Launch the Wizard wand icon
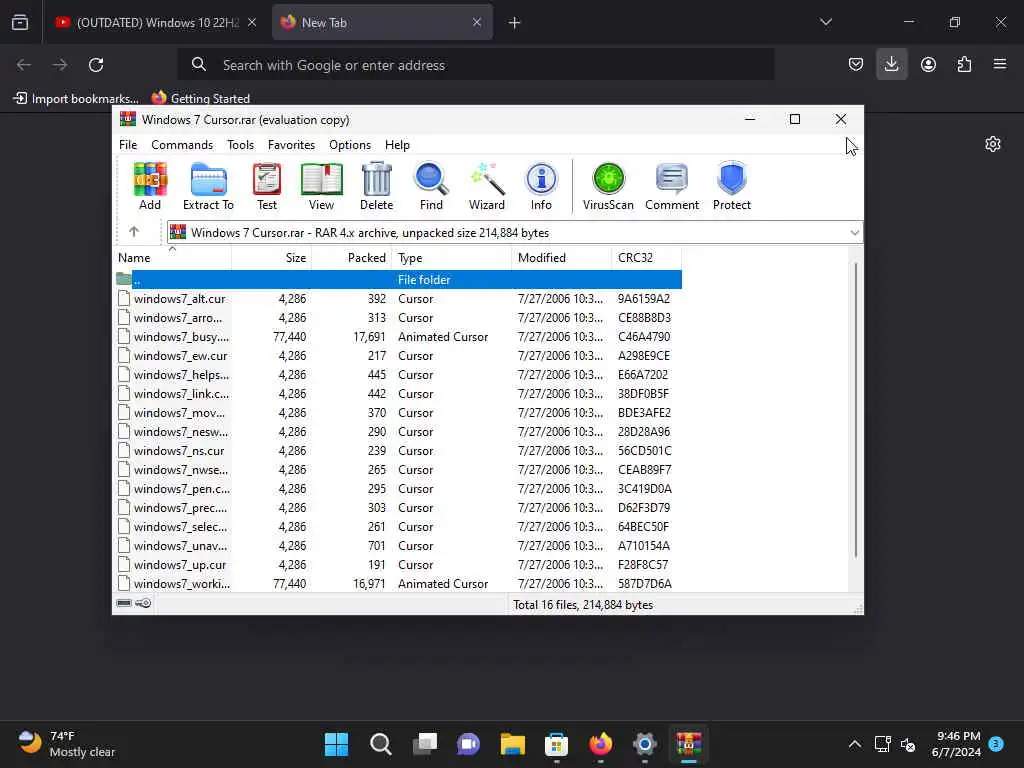This screenshot has height=768, width=1024. [x=487, y=186]
